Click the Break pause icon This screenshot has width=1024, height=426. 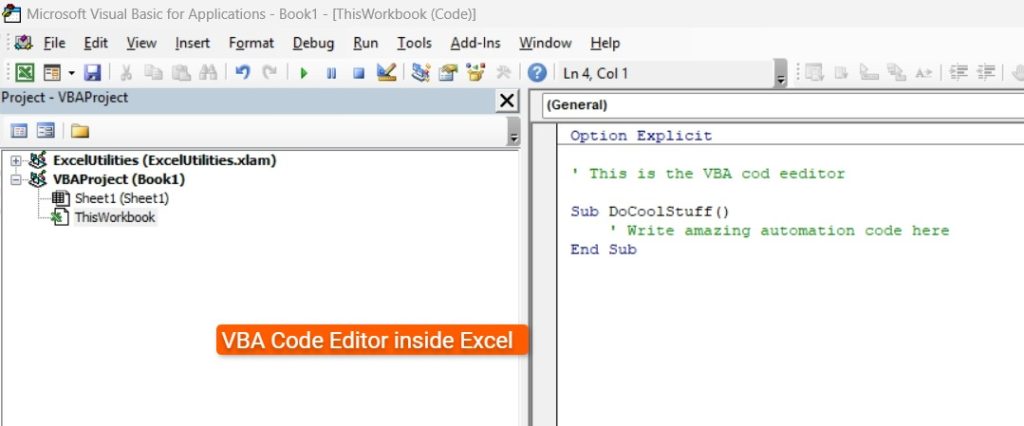tap(331, 73)
